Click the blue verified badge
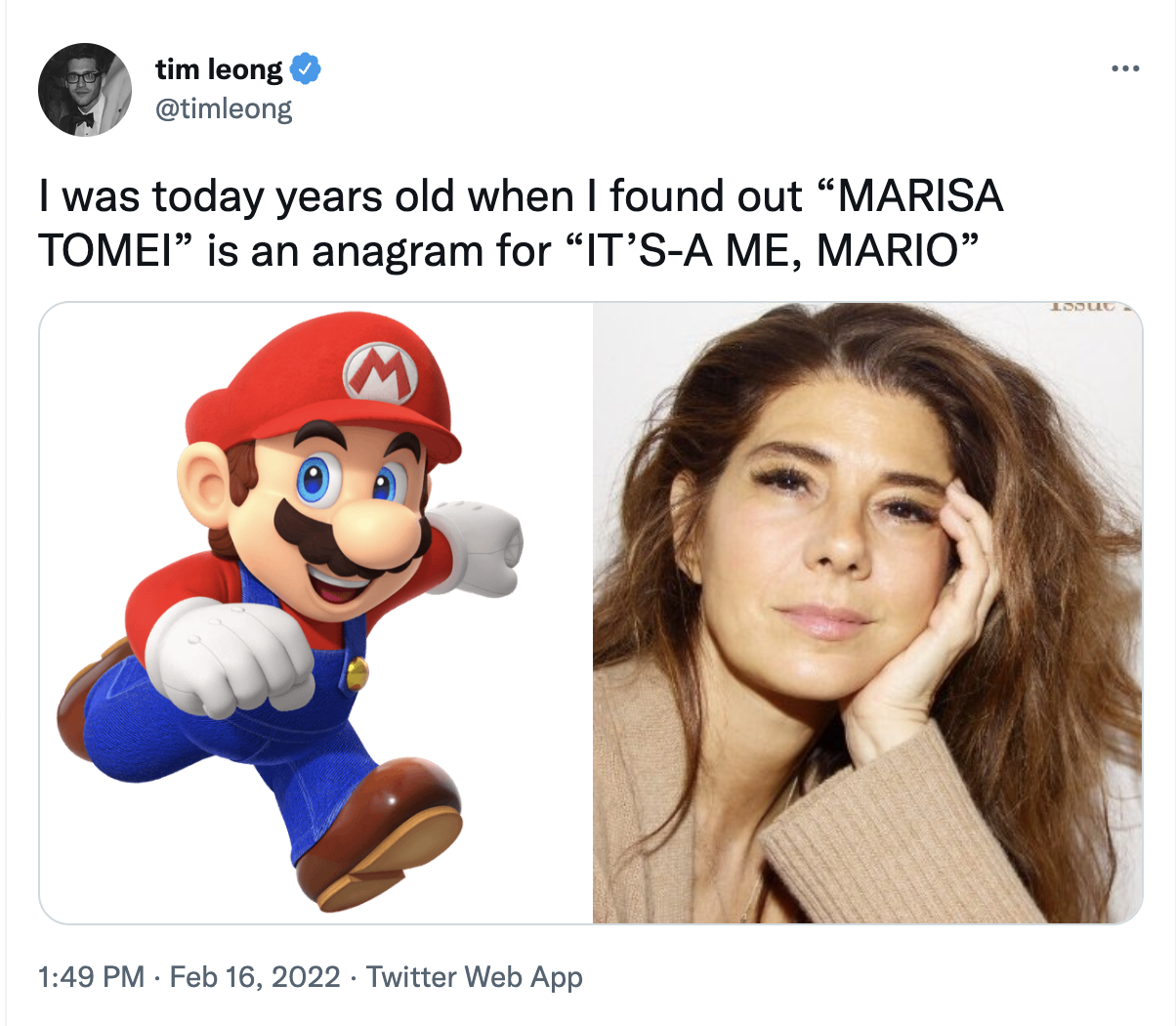Screen dimensions: 1176x1026 click(306, 69)
